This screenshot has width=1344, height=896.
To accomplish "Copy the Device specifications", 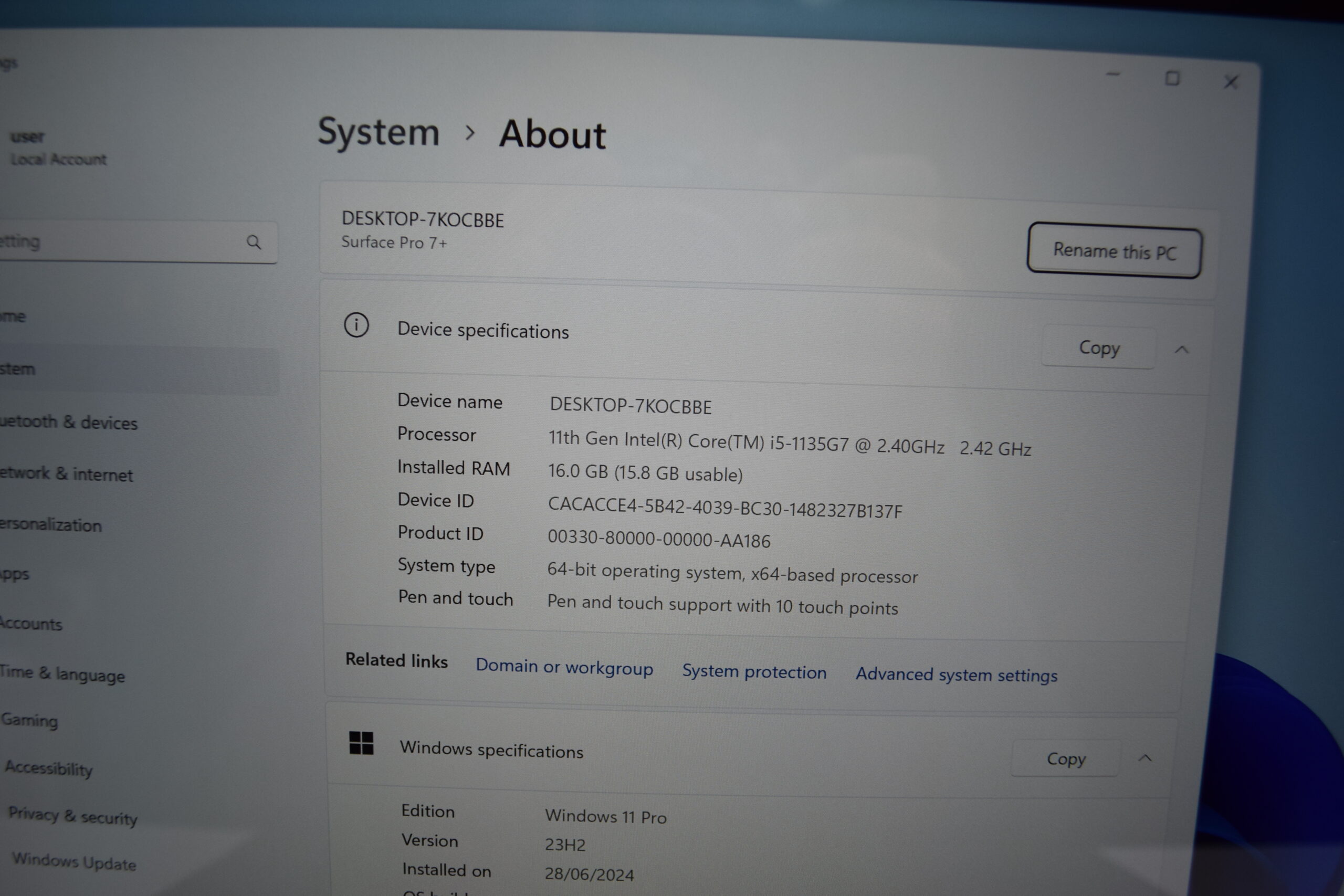I will click(x=1098, y=347).
